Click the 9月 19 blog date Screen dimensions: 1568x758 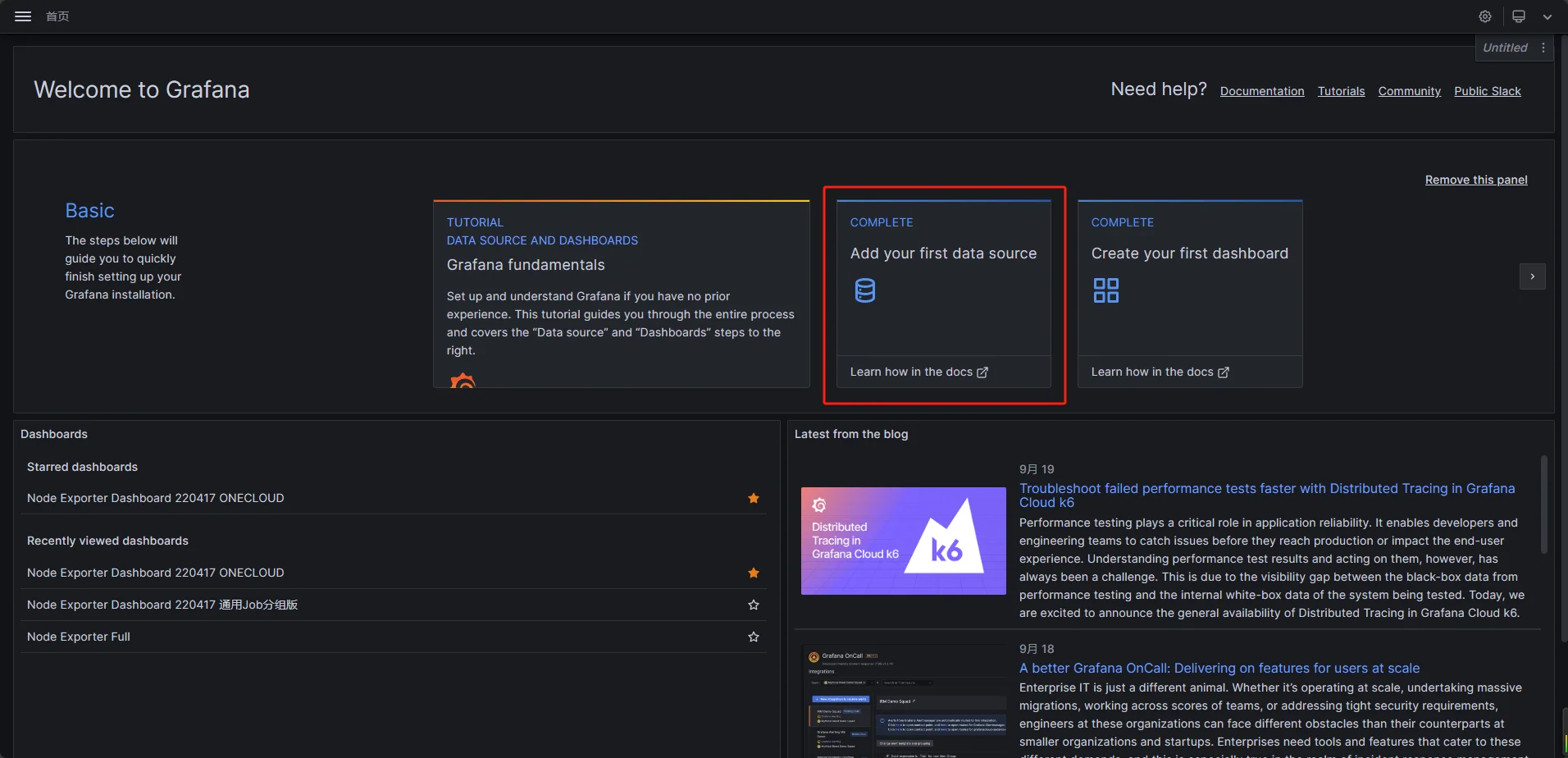[1037, 469]
